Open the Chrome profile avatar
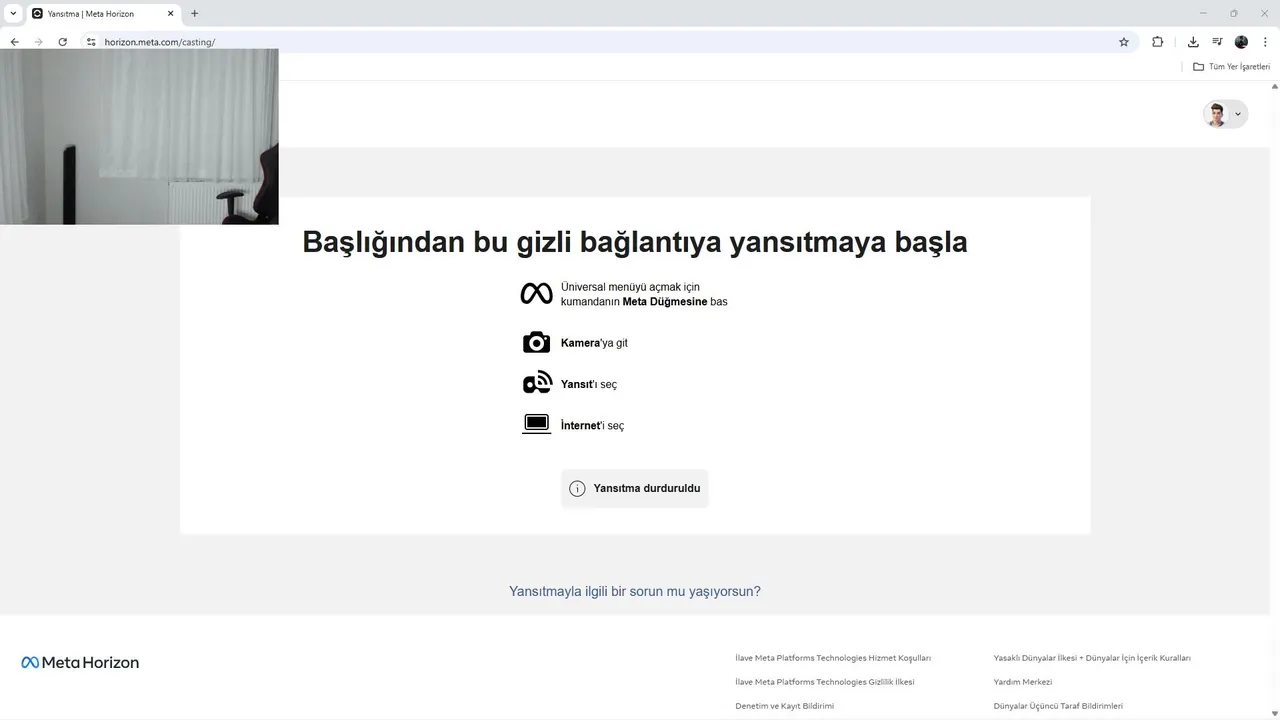The width and height of the screenshot is (1280, 720). click(x=1241, y=42)
